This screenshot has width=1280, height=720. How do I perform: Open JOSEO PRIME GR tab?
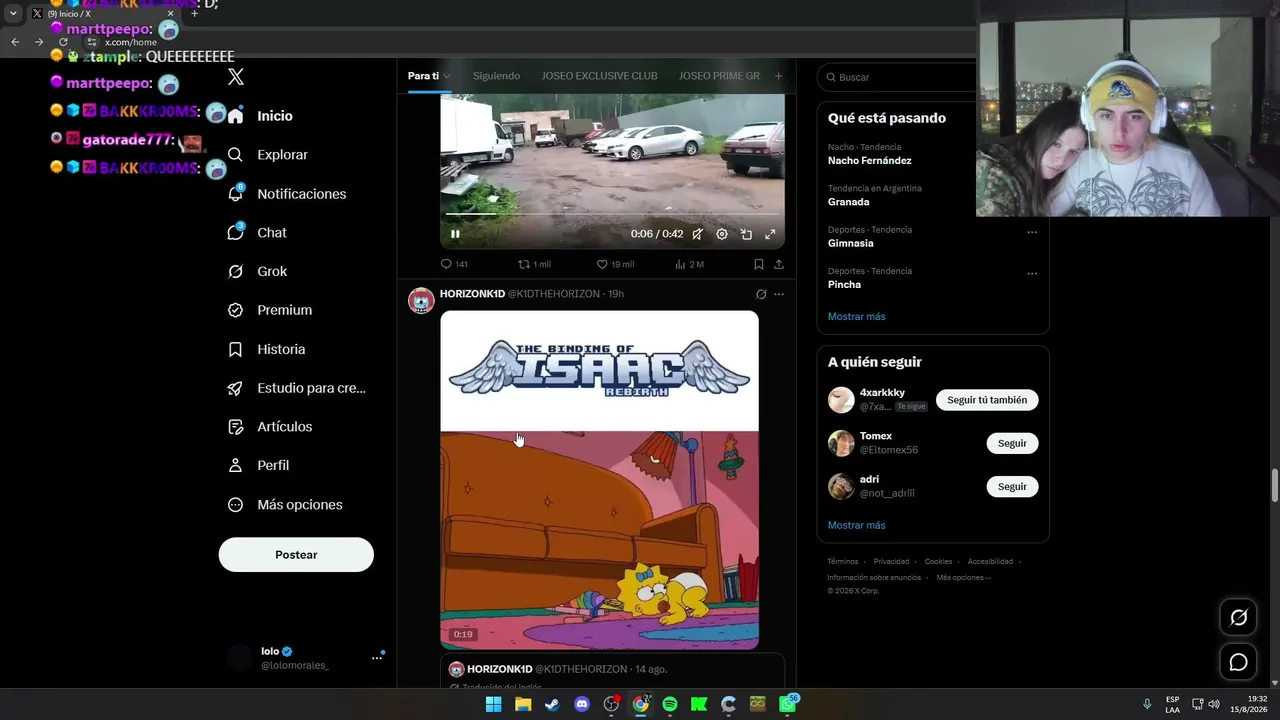tap(719, 76)
